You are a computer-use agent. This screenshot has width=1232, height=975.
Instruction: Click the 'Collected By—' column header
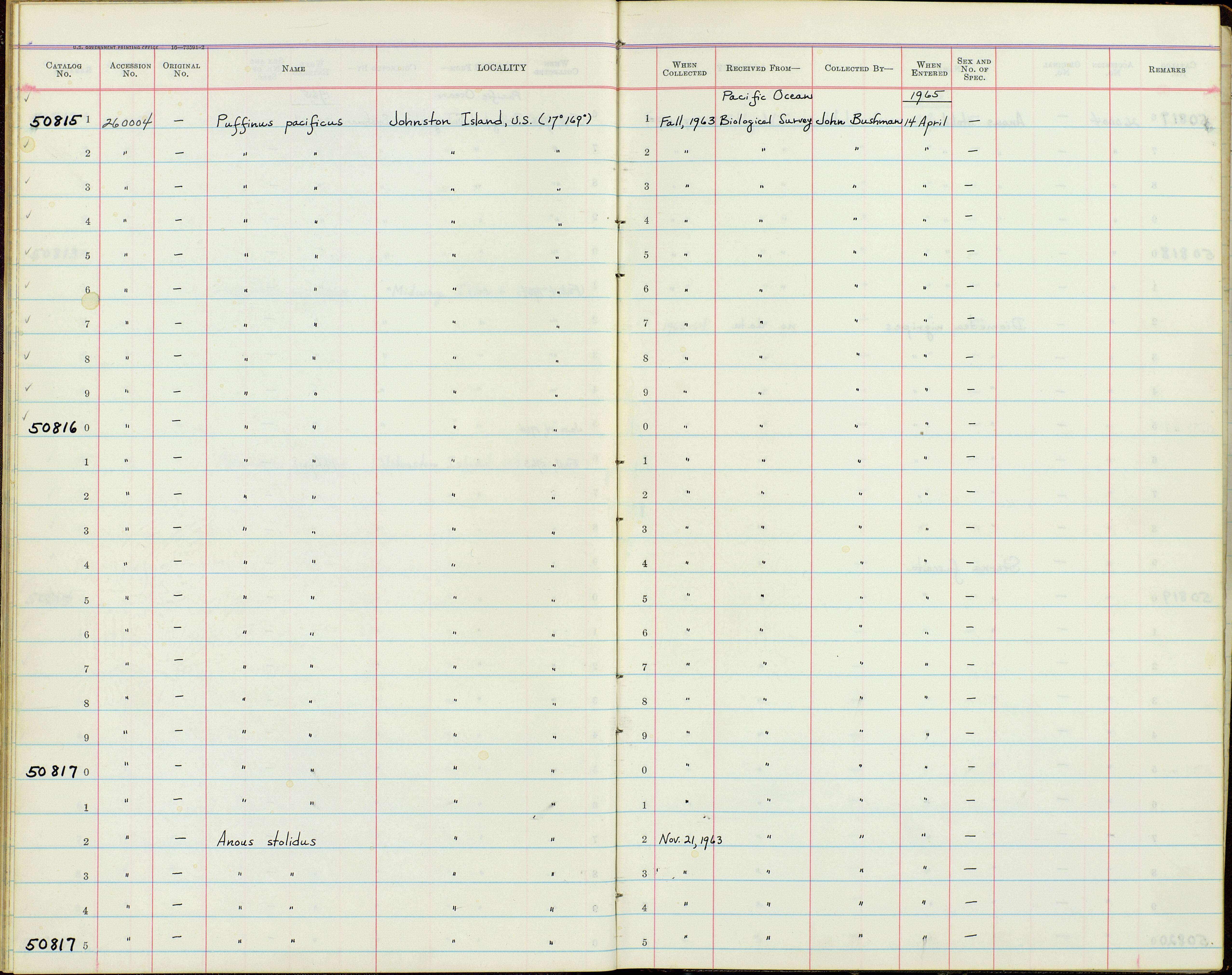click(858, 68)
